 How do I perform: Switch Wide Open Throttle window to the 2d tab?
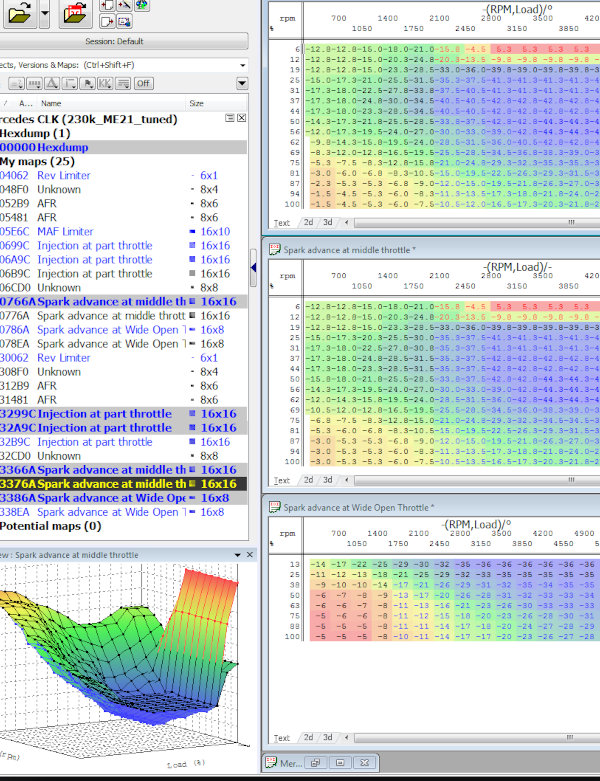pyautogui.click(x=309, y=737)
